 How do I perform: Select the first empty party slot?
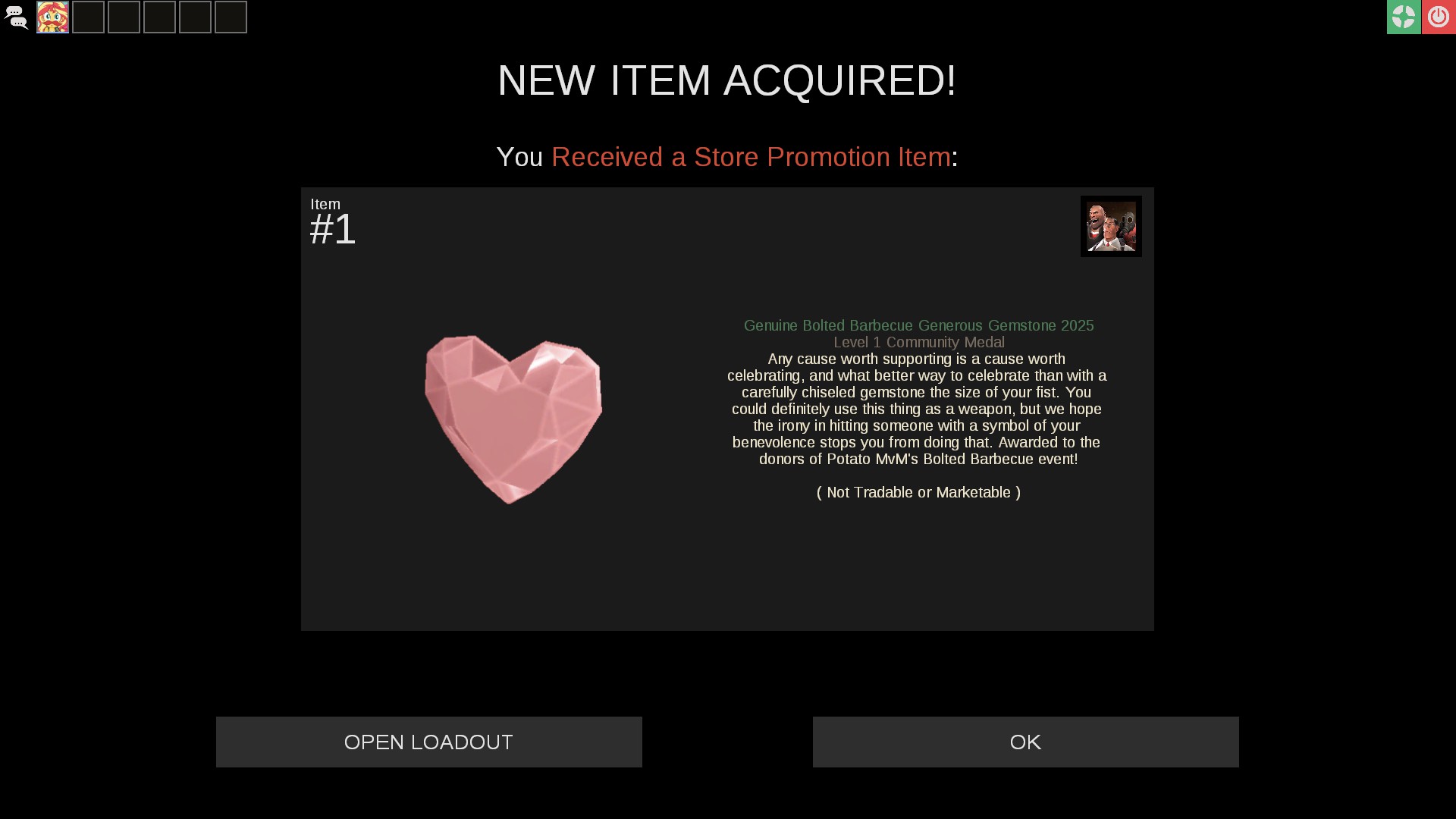pyautogui.click(x=88, y=17)
